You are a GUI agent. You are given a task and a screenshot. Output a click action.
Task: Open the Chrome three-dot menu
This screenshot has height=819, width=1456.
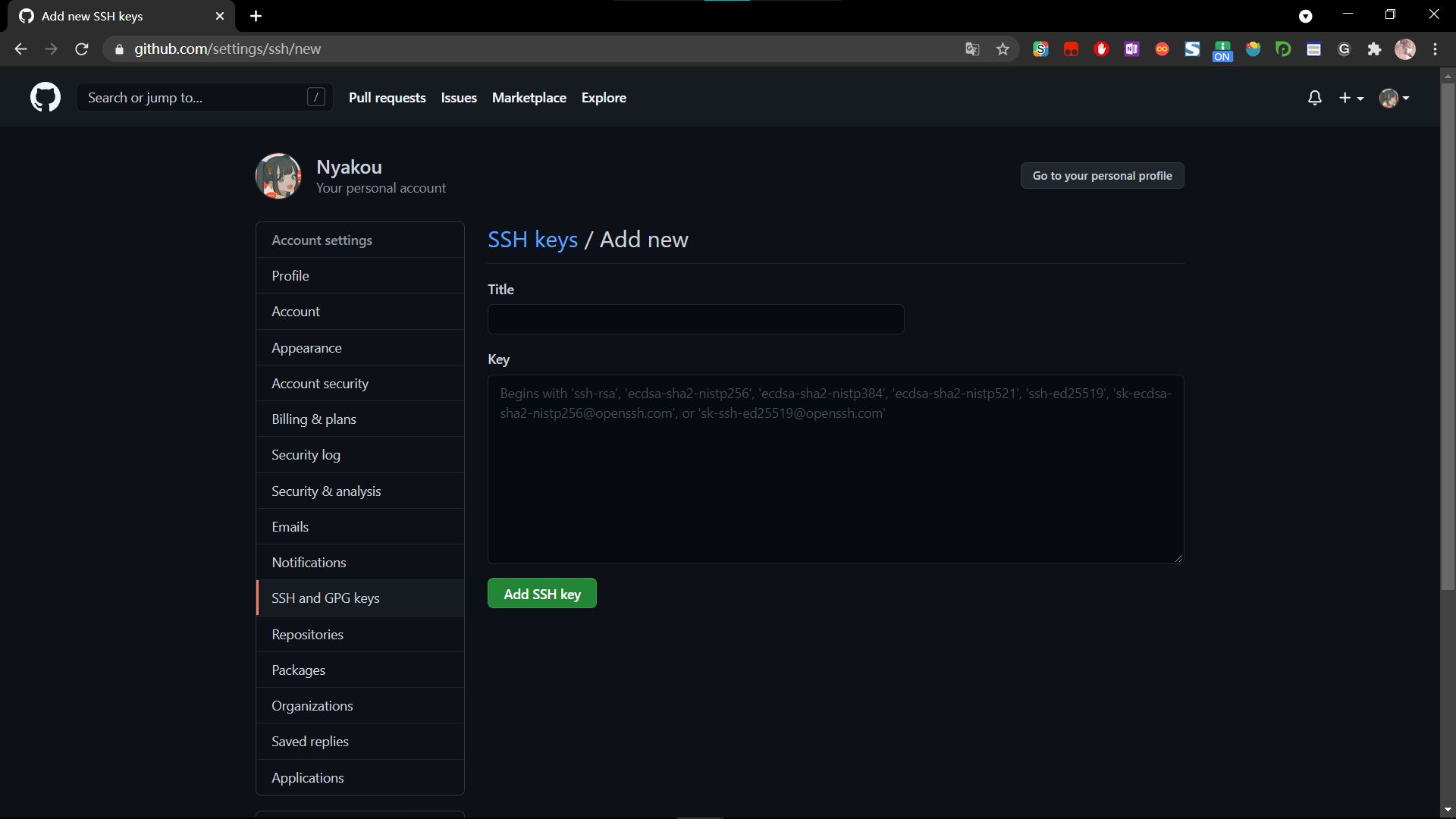click(x=1436, y=49)
